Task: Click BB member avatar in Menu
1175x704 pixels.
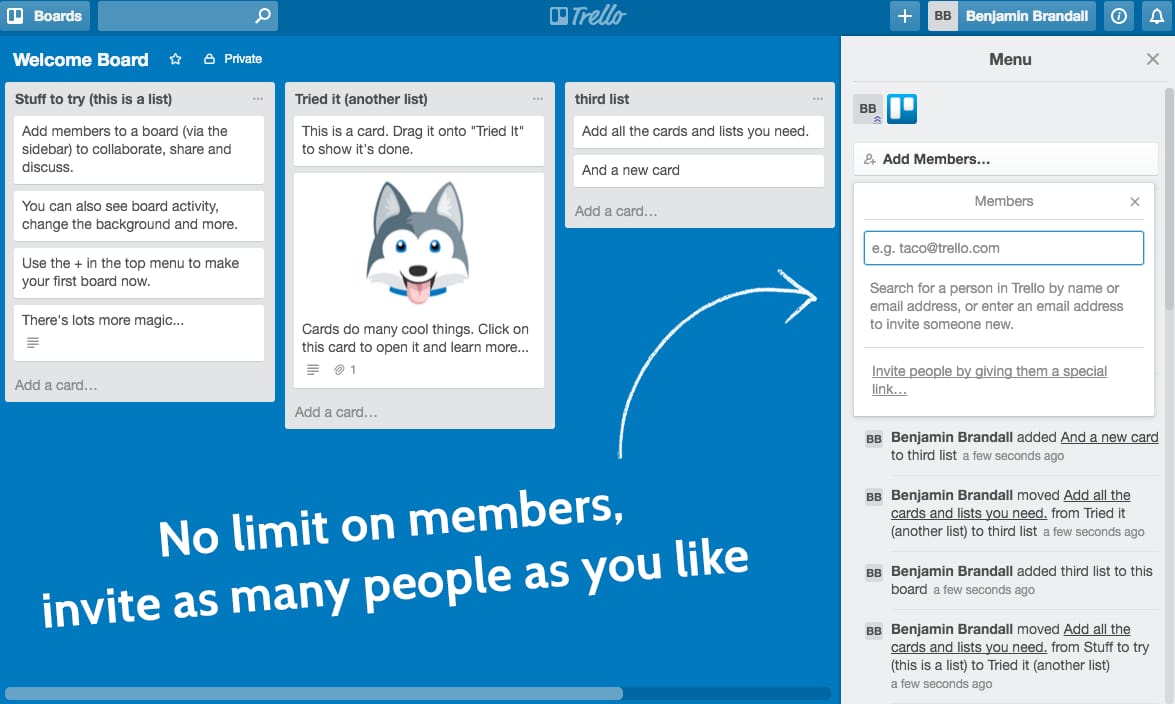Action: coord(868,109)
